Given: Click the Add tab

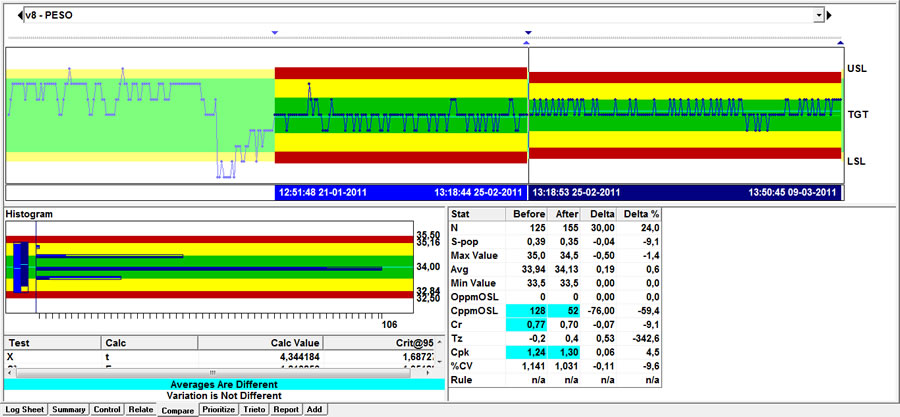Looking at the screenshot, I should (x=315, y=409).
